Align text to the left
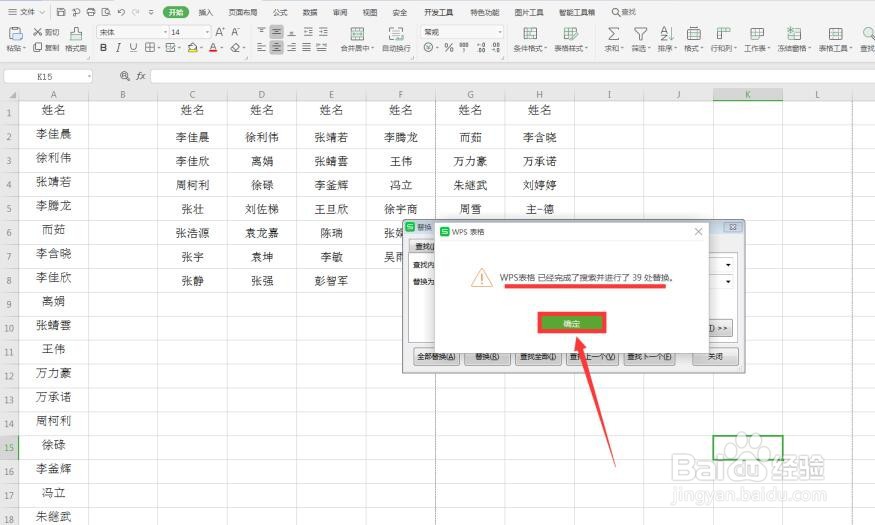The image size is (875, 525). tap(261, 48)
